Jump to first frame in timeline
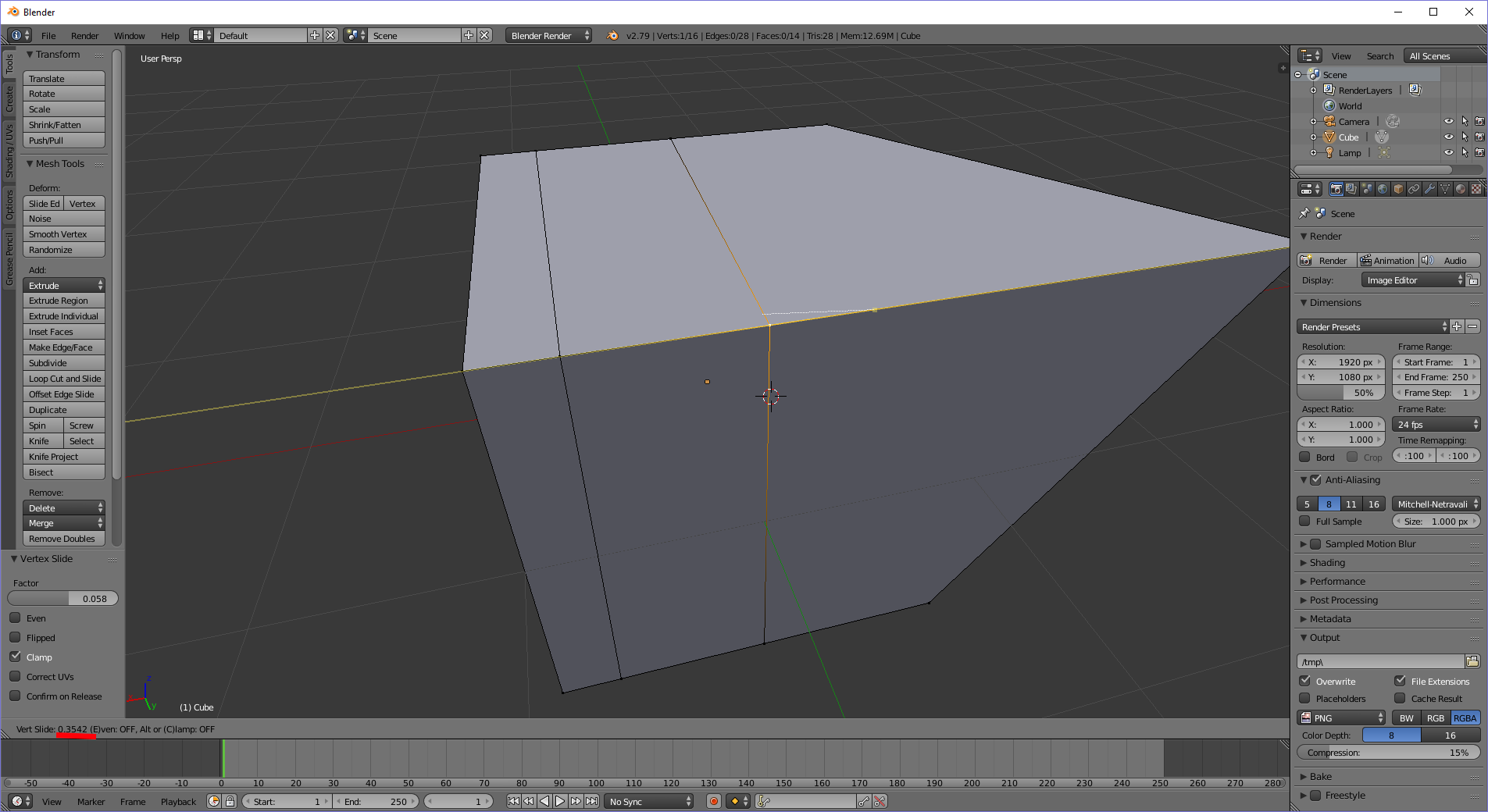Screen dimensions: 1488x812 pyautogui.click(x=513, y=801)
